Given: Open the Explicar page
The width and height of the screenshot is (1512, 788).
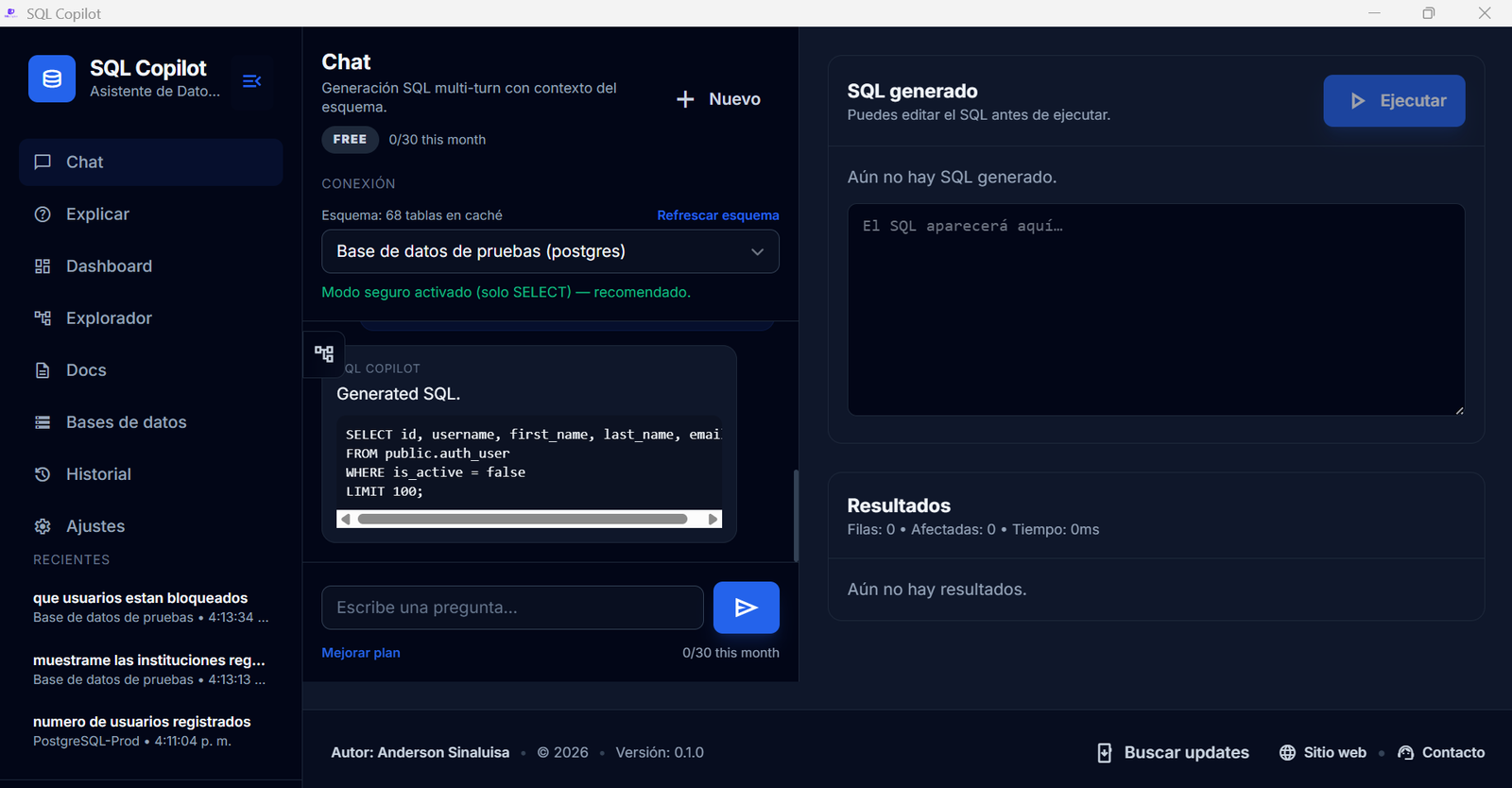Looking at the screenshot, I should (x=151, y=214).
